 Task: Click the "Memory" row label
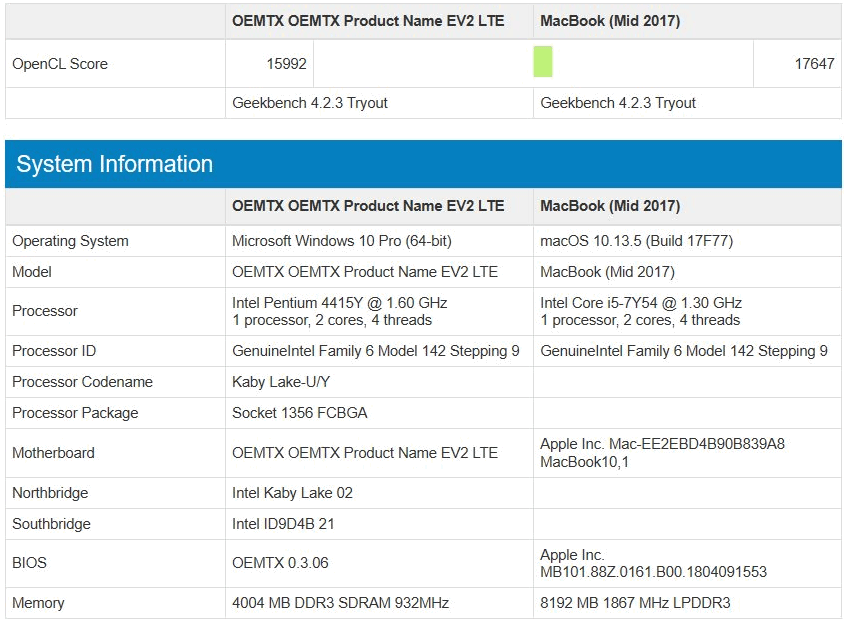pos(38,603)
